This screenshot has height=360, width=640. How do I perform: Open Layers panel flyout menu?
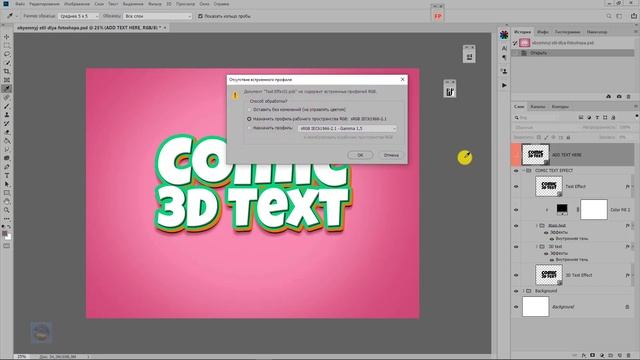[636, 107]
